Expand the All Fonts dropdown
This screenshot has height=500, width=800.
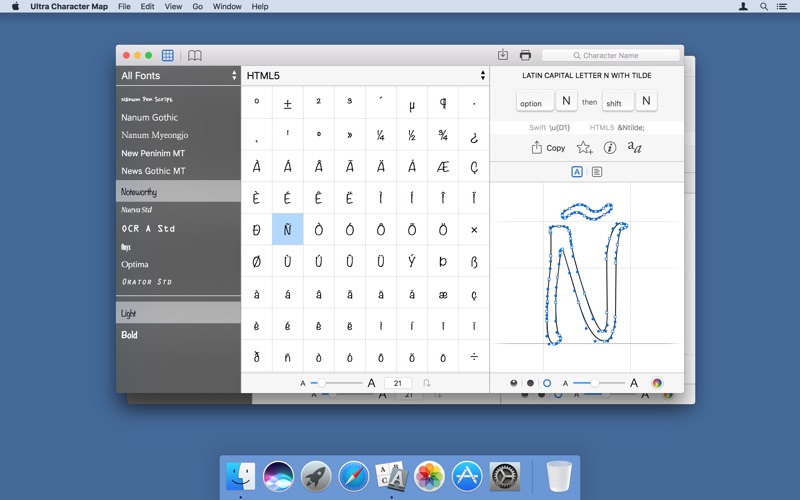pyautogui.click(x=178, y=76)
